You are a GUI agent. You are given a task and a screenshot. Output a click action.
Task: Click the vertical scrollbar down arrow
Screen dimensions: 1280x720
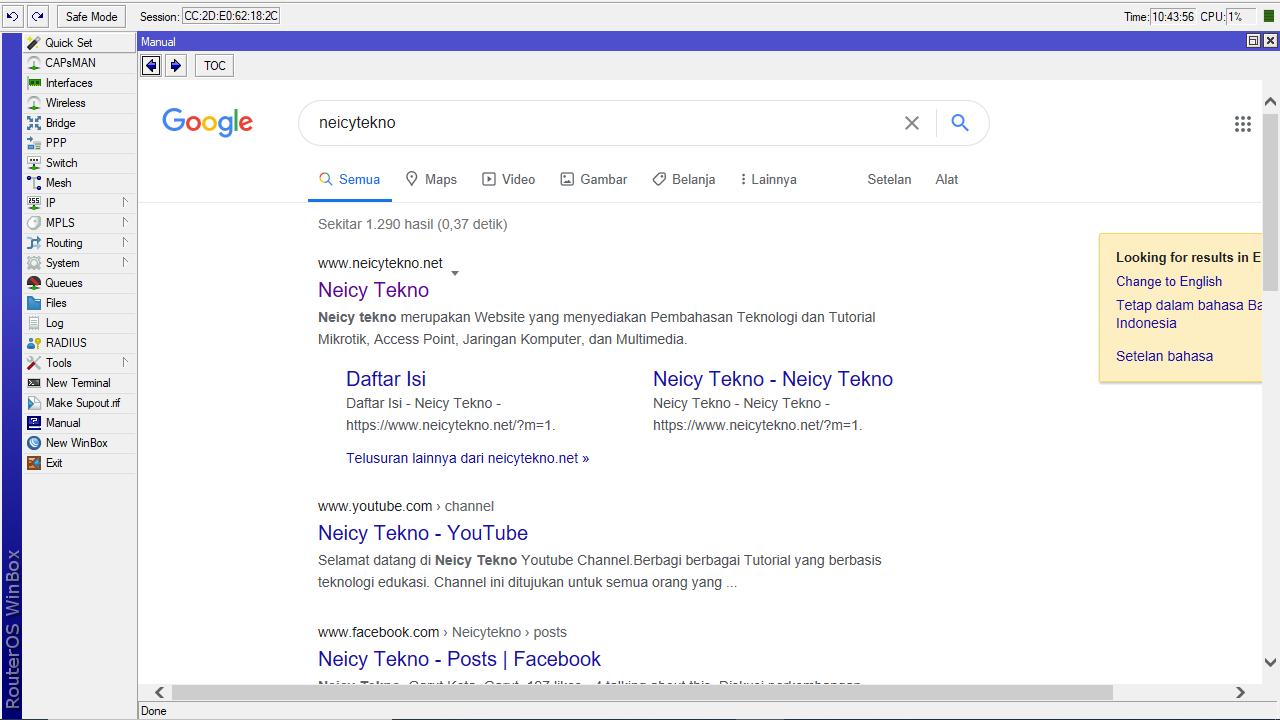[1271, 662]
